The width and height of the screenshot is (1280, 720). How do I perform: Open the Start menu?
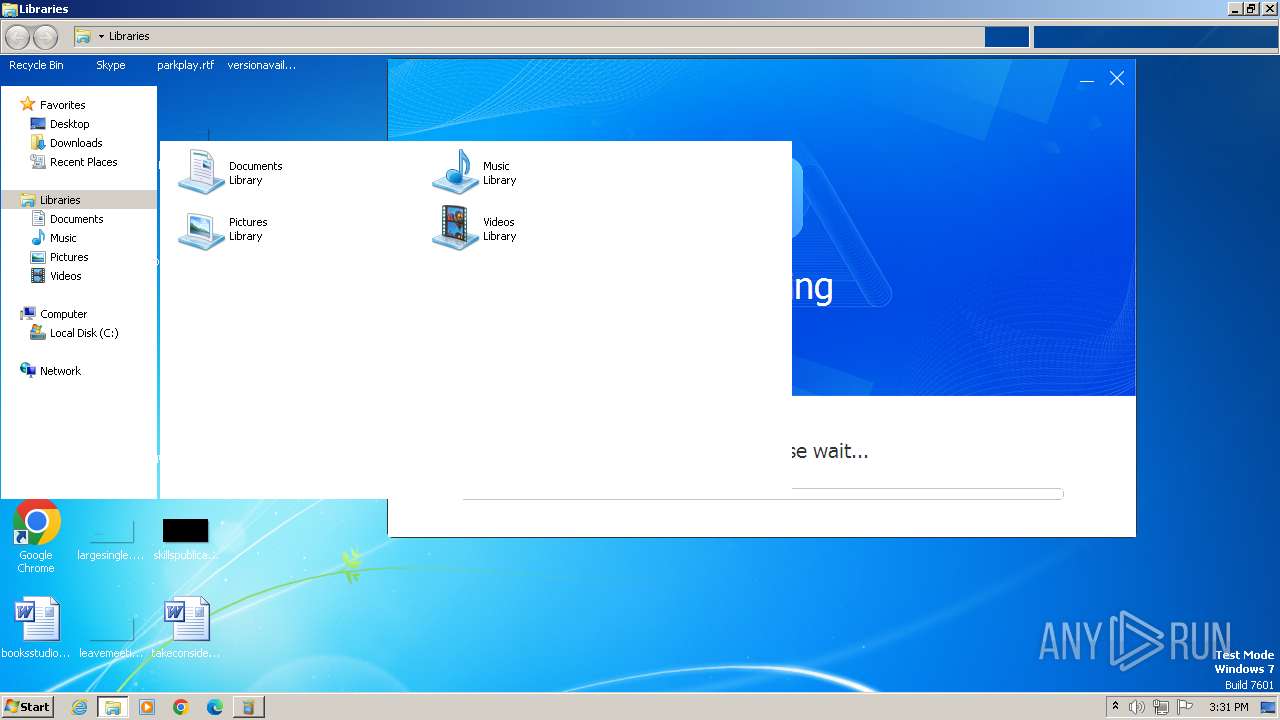click(x=27, y=707)
